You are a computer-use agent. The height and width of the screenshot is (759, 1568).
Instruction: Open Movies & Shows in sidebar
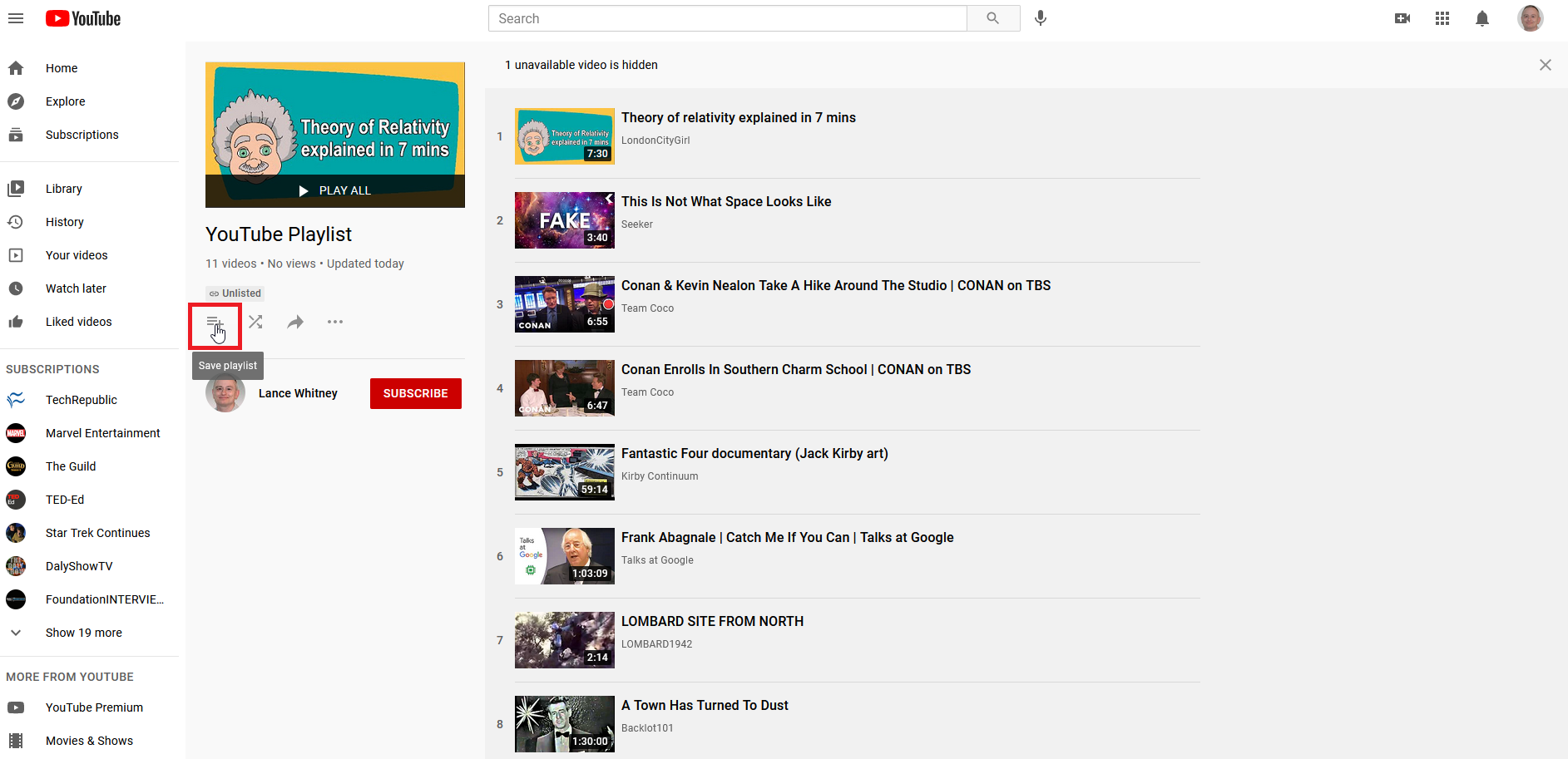(90, 741)
